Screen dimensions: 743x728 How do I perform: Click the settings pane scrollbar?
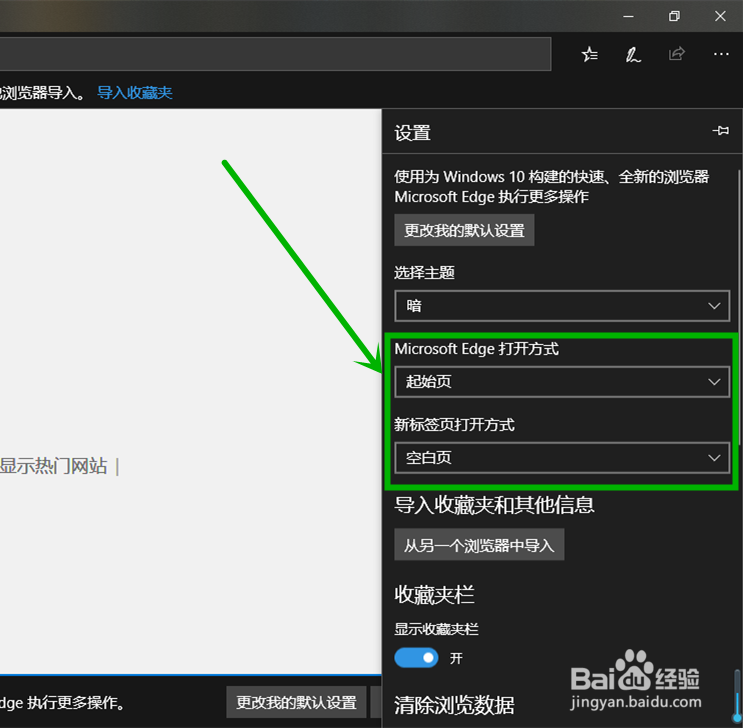(x=738, y=308)
